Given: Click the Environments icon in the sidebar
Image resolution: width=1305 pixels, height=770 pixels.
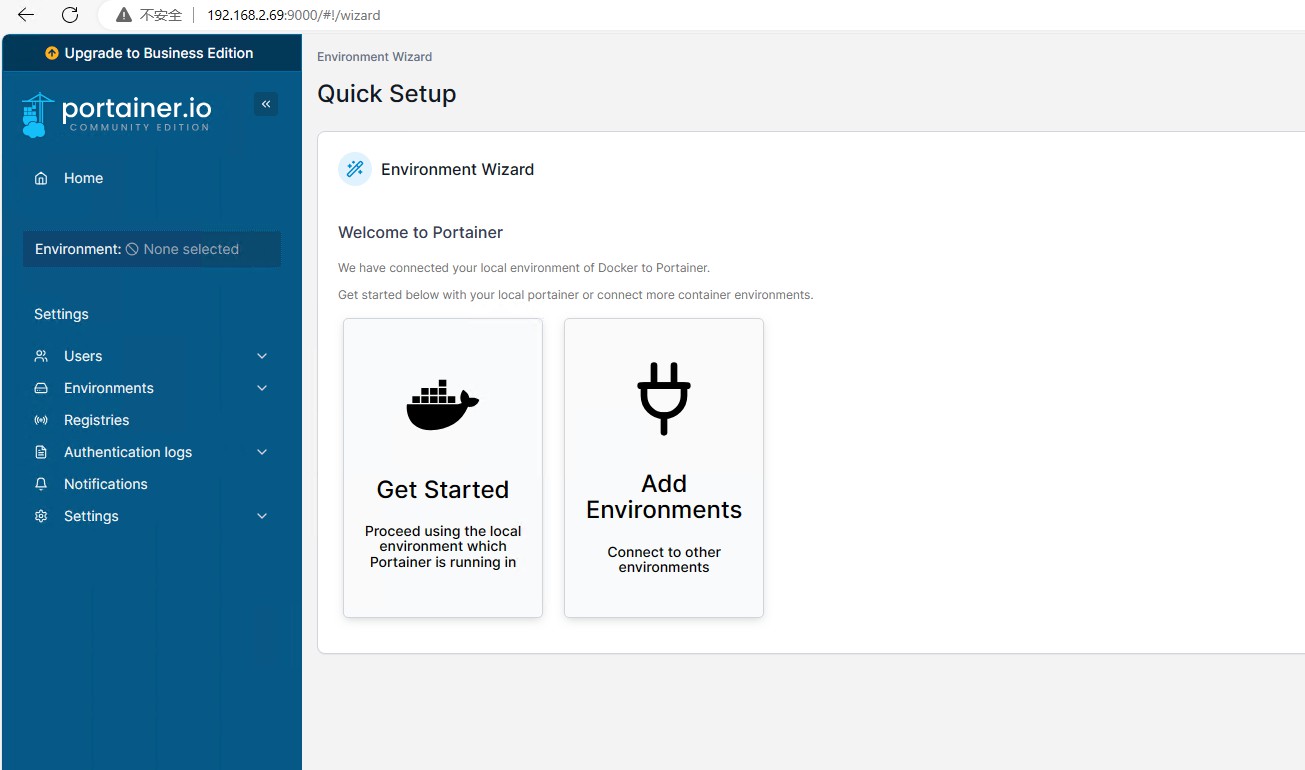Looking at the screenshot, I should tap(41, 388).
